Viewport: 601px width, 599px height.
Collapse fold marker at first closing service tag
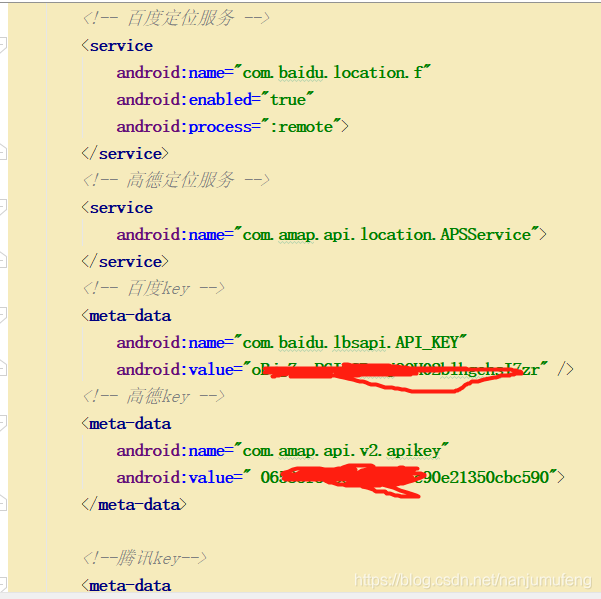pos(2,153)
